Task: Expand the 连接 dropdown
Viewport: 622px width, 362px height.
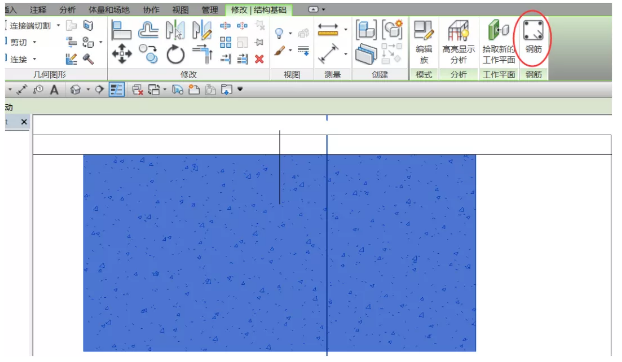Action: tap(35, 59)
